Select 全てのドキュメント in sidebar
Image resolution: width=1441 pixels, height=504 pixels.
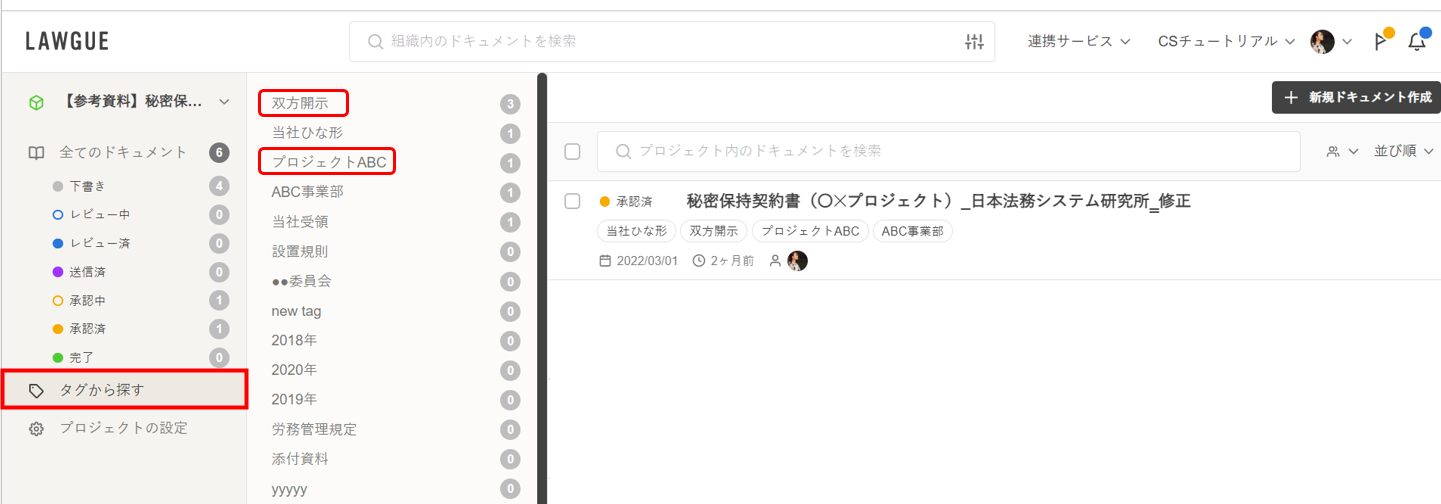(x=122, y=153)
